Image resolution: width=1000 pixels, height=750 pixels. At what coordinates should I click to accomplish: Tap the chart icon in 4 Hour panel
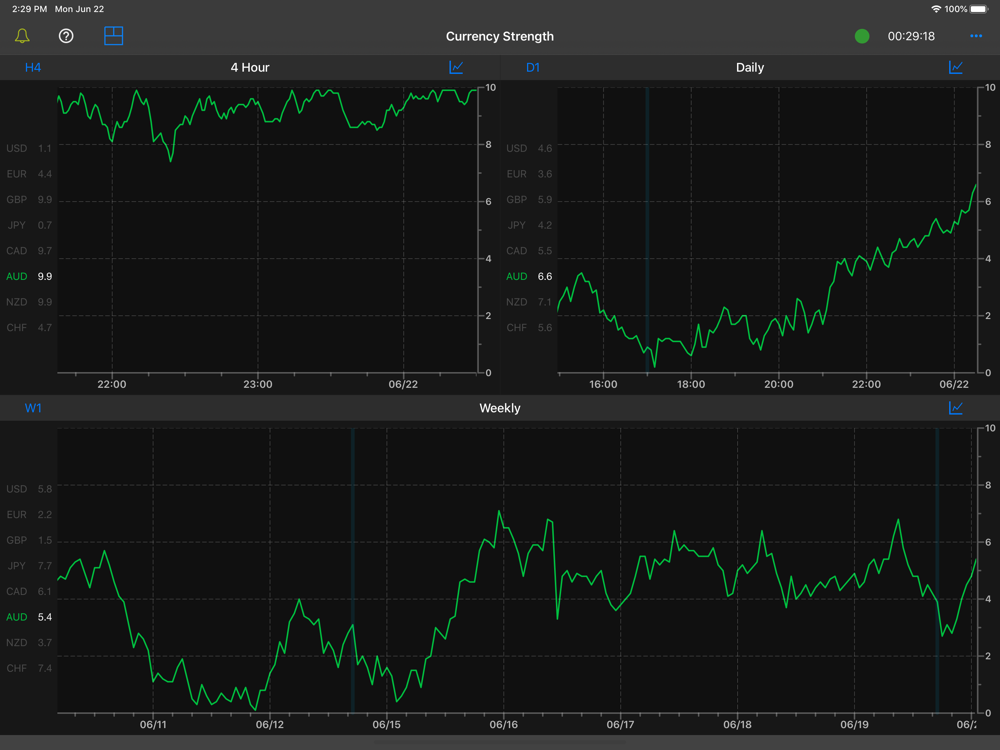(456, 67)
